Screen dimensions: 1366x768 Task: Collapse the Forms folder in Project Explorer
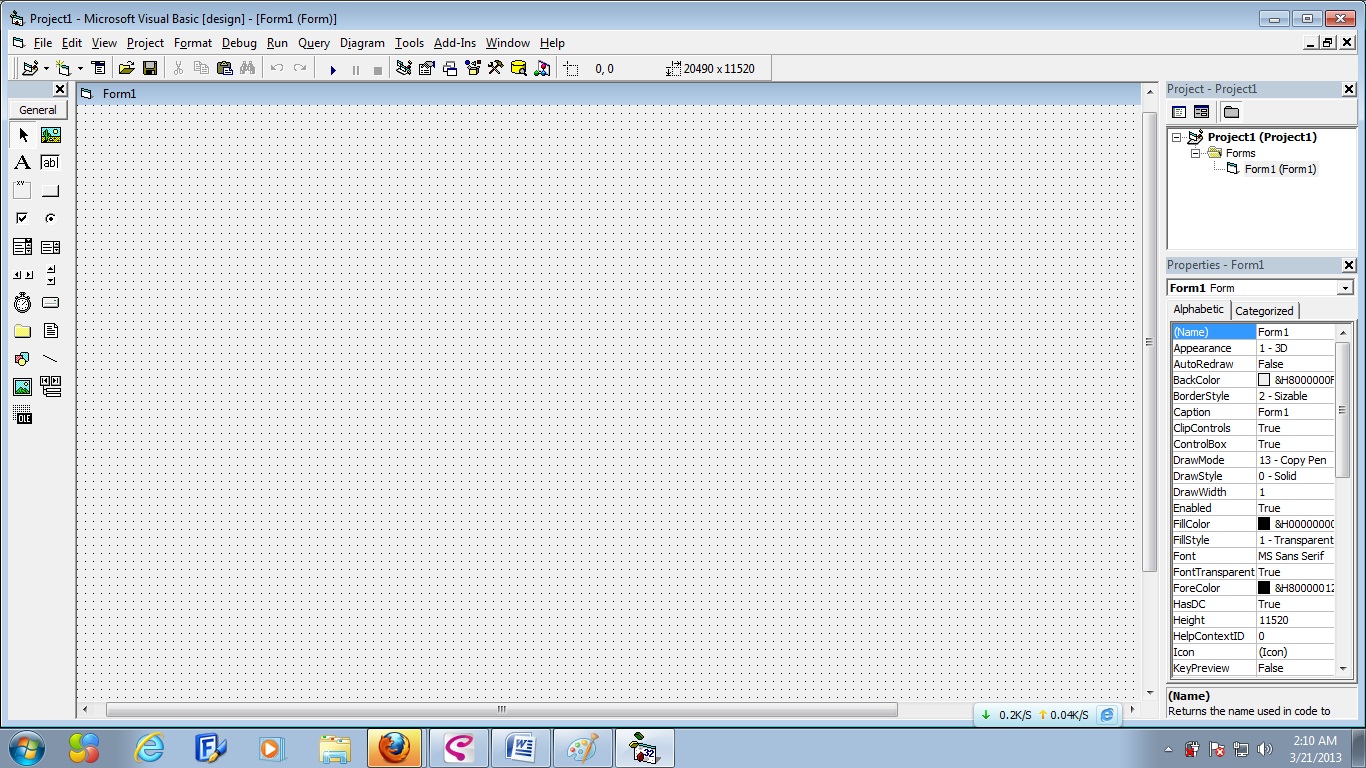coord(1197,153)
